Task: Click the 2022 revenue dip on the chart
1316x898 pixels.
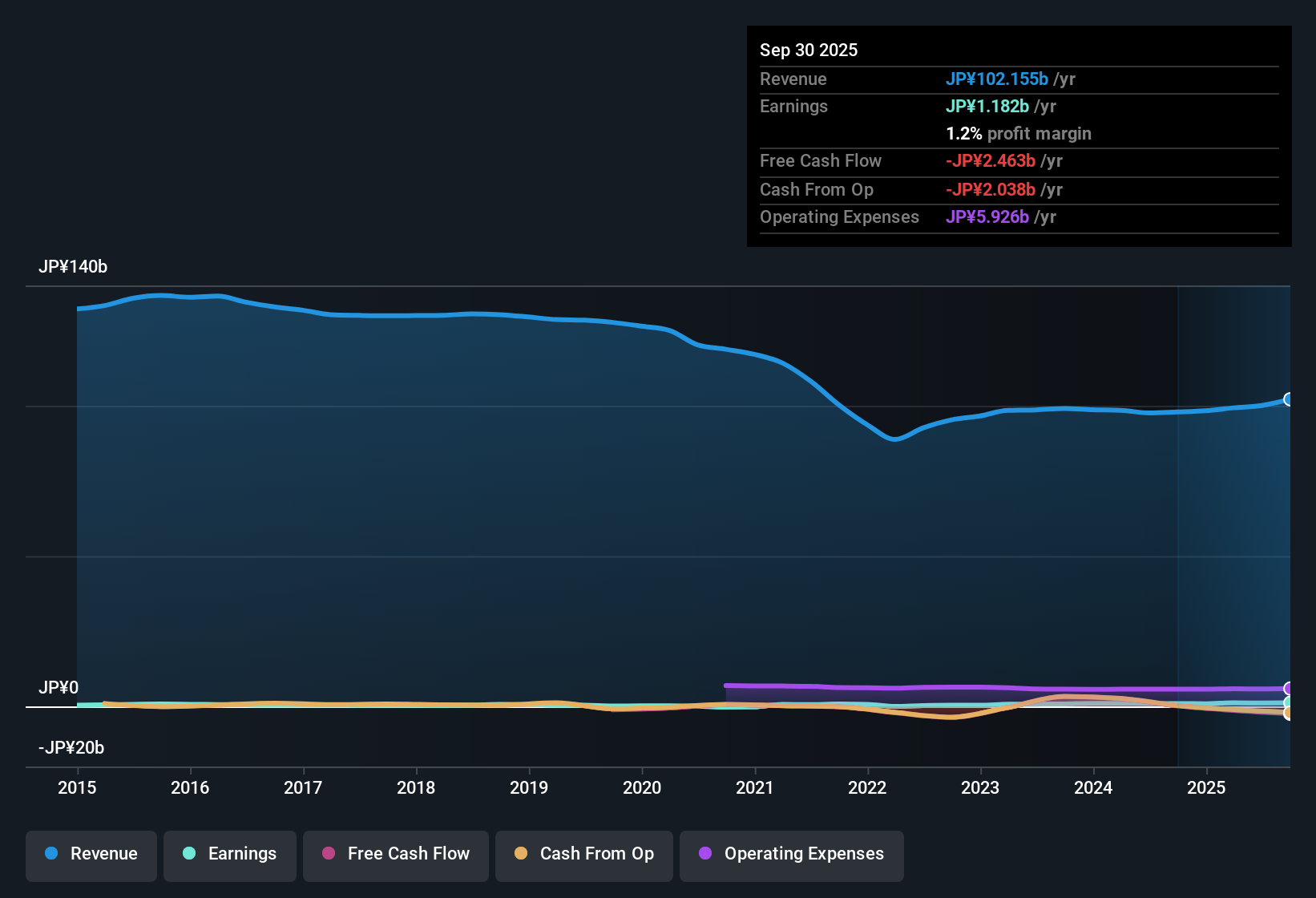Action: coord(893,439)
